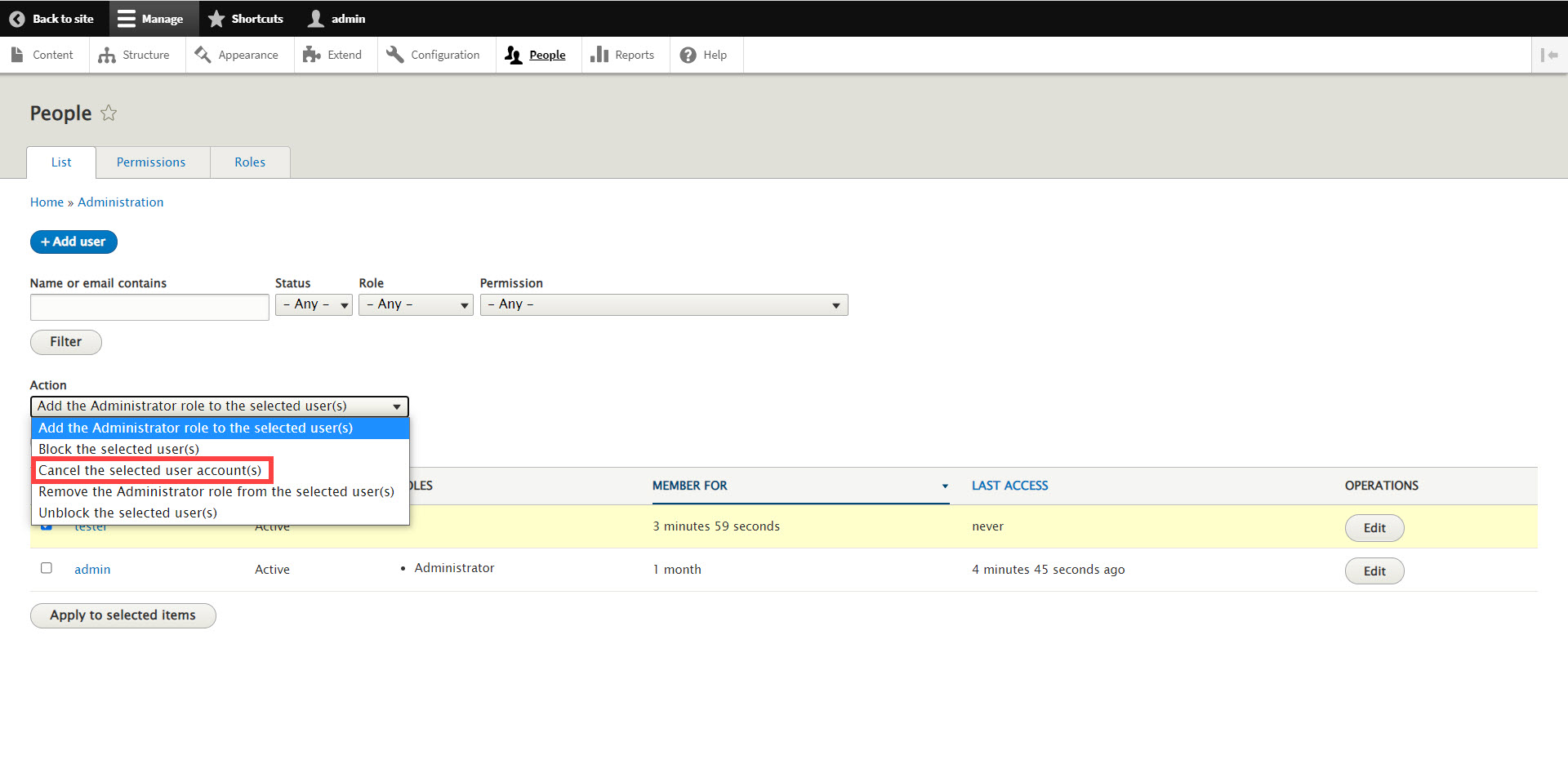Image resolution: width=1568 pixels, height=777 pixels.
Task: Toggle the Manage hamburger menu icon
Action: (x=127, y=19)
